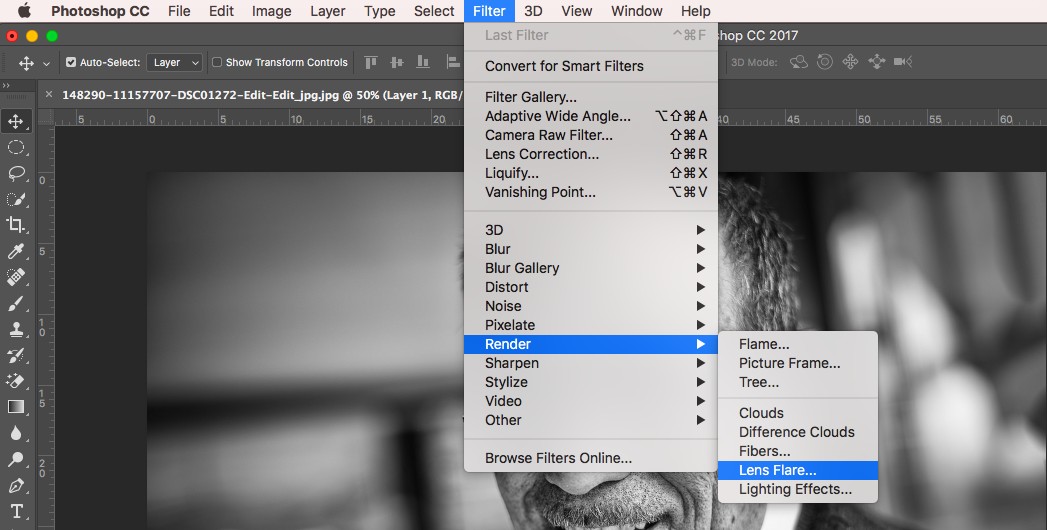1047x530 pixels.
Task: Choose Lens Flare... from Render submenu
Action: coord(798,470)
